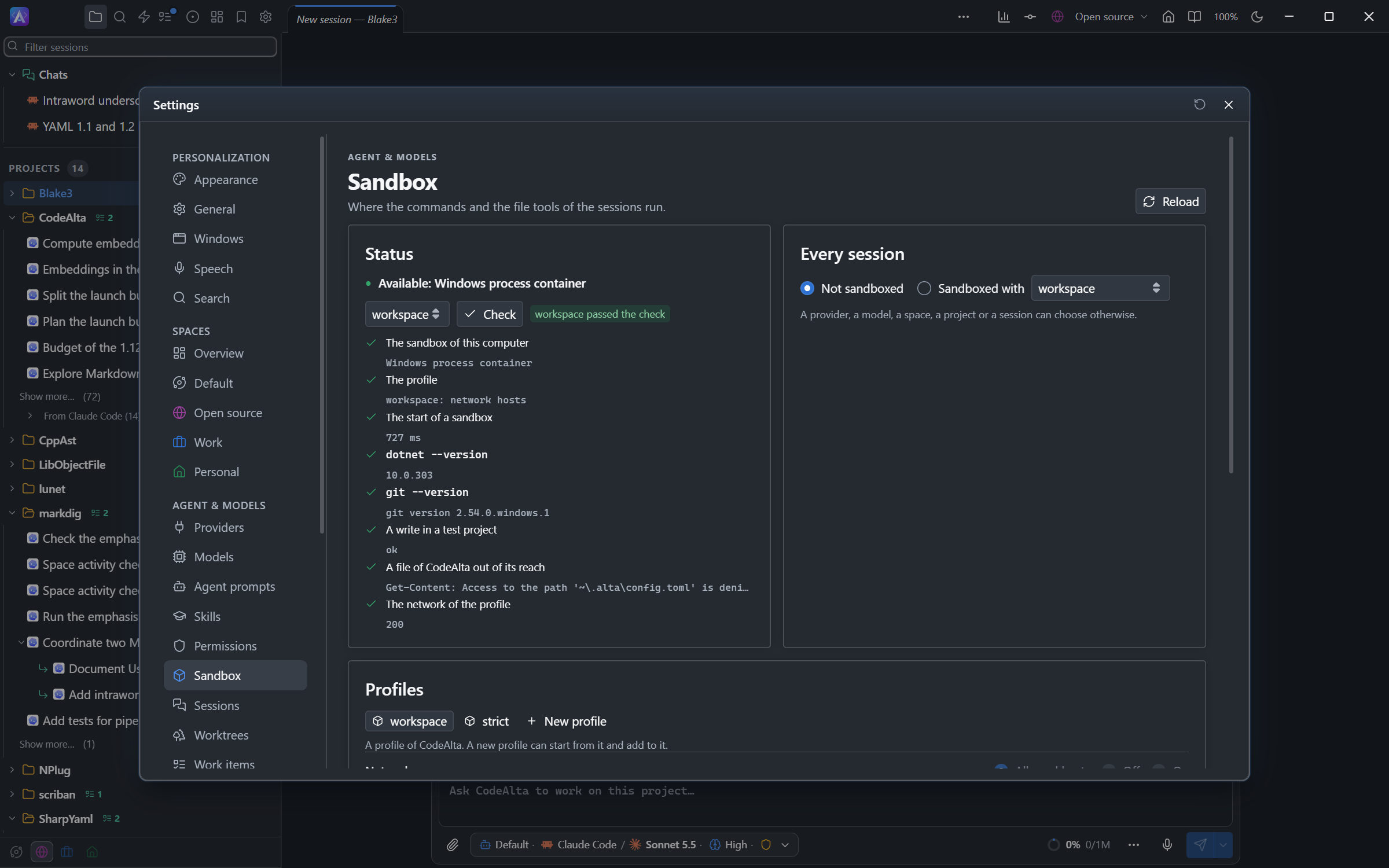
Task: Close the Settings dialog
Action: (1229, 105)
